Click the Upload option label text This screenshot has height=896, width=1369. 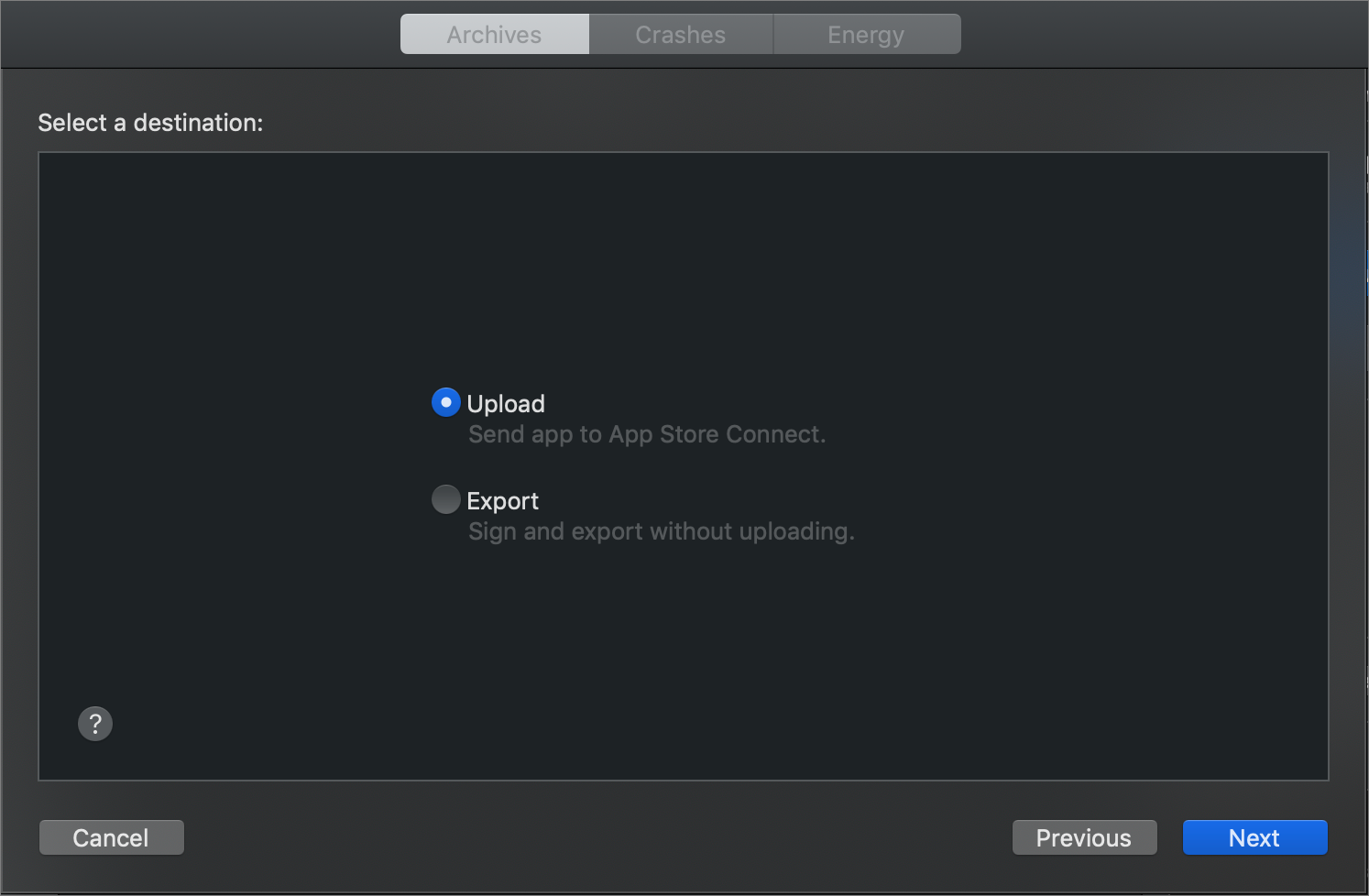[506, 404]
